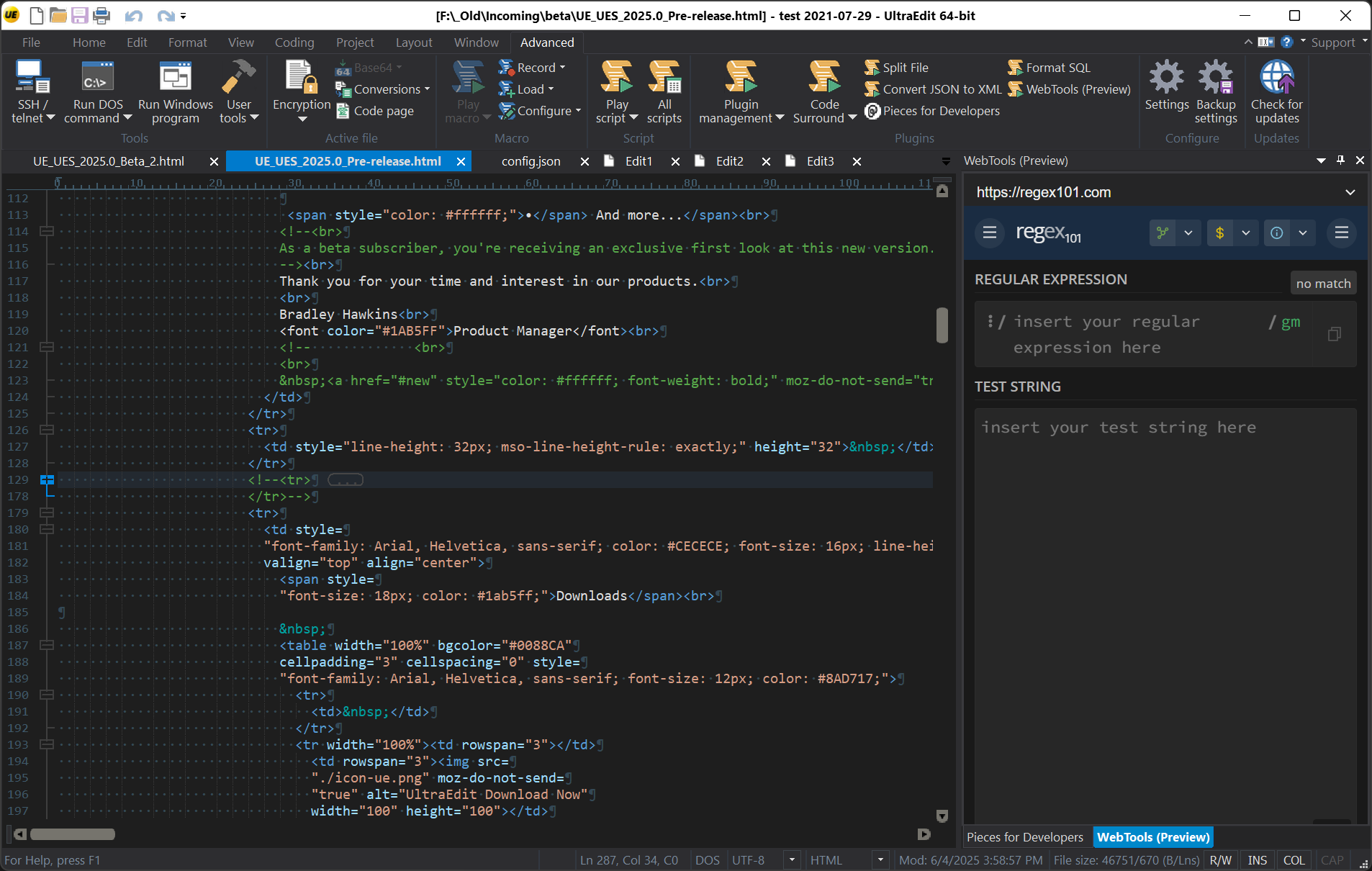Click the Undo arrow in title bar
Screen dimensions: 1372x871
pyautogui.click(x=133, y=15)
